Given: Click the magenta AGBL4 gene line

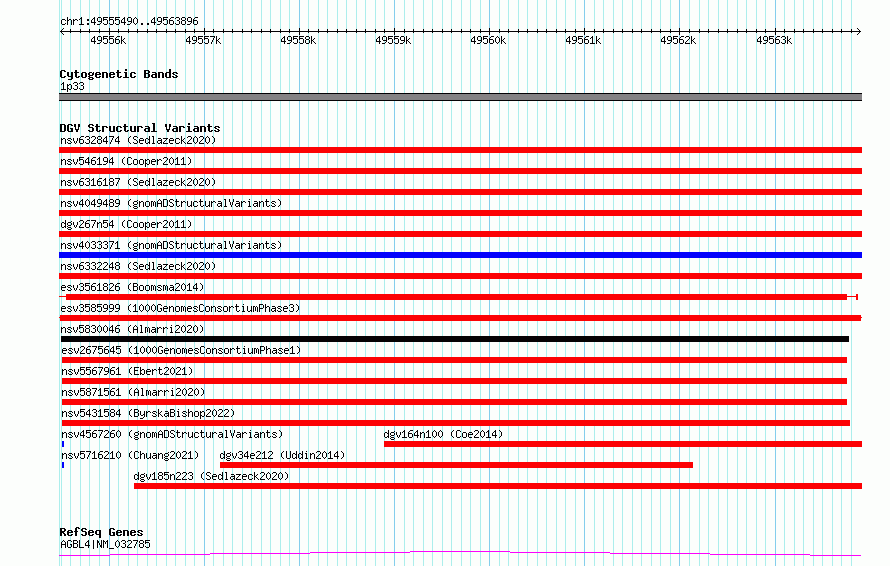Looking at the screenshot, I should click(x=460, y=554).
